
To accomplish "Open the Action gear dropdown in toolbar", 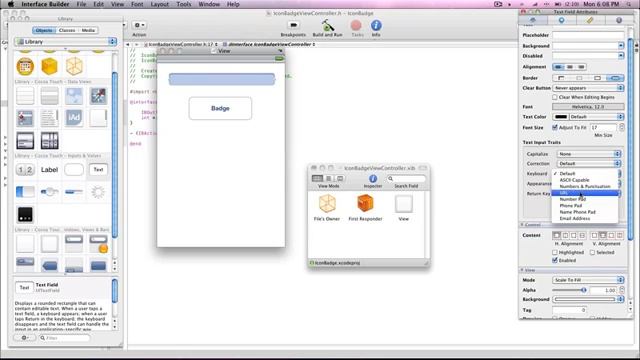I will point(139,25).
